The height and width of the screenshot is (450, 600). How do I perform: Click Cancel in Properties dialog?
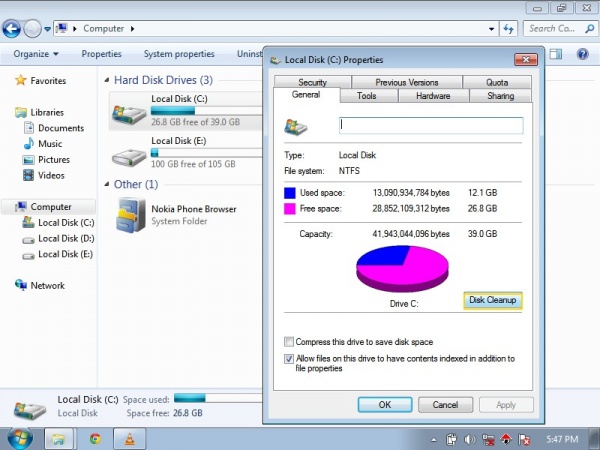point(445,405)
